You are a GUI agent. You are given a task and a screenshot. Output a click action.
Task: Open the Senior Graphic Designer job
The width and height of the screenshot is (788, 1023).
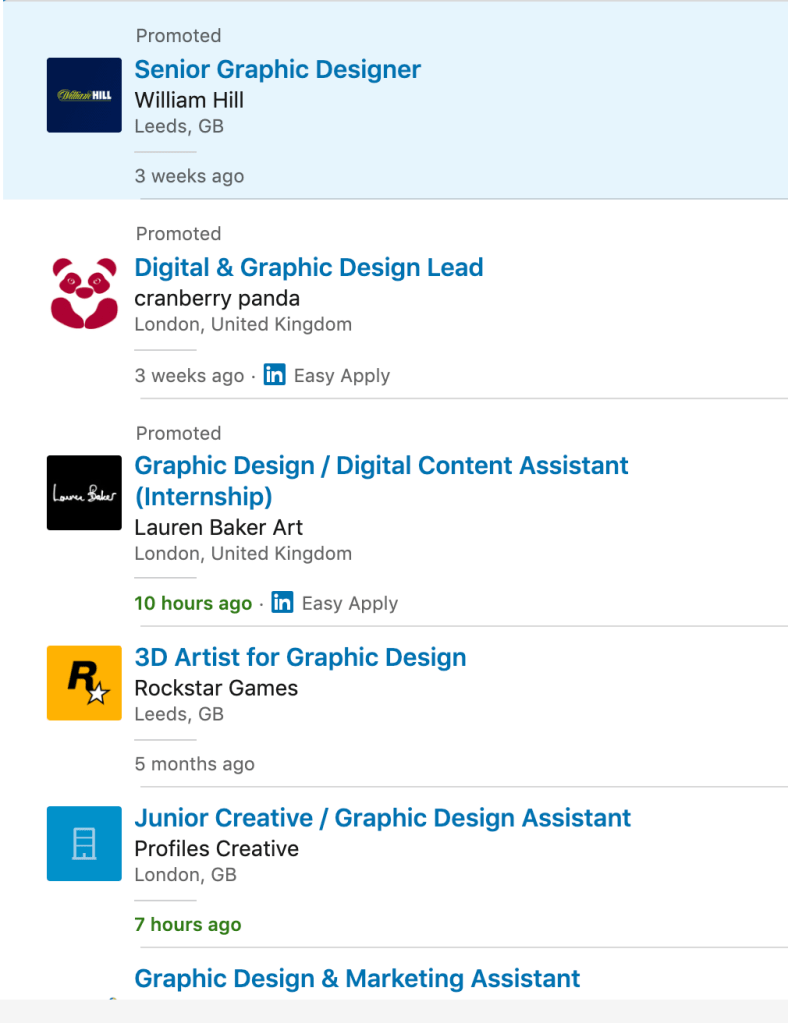pyautogui.click(x=278, y=70)
